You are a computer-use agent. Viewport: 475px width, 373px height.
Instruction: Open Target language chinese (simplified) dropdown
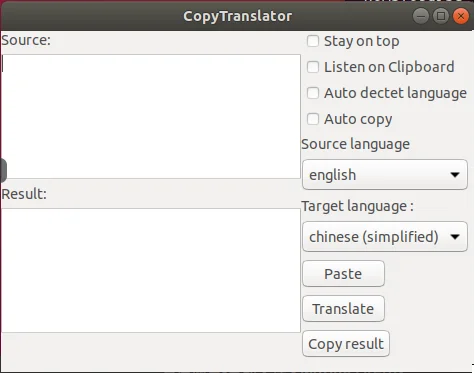point(385,237)
